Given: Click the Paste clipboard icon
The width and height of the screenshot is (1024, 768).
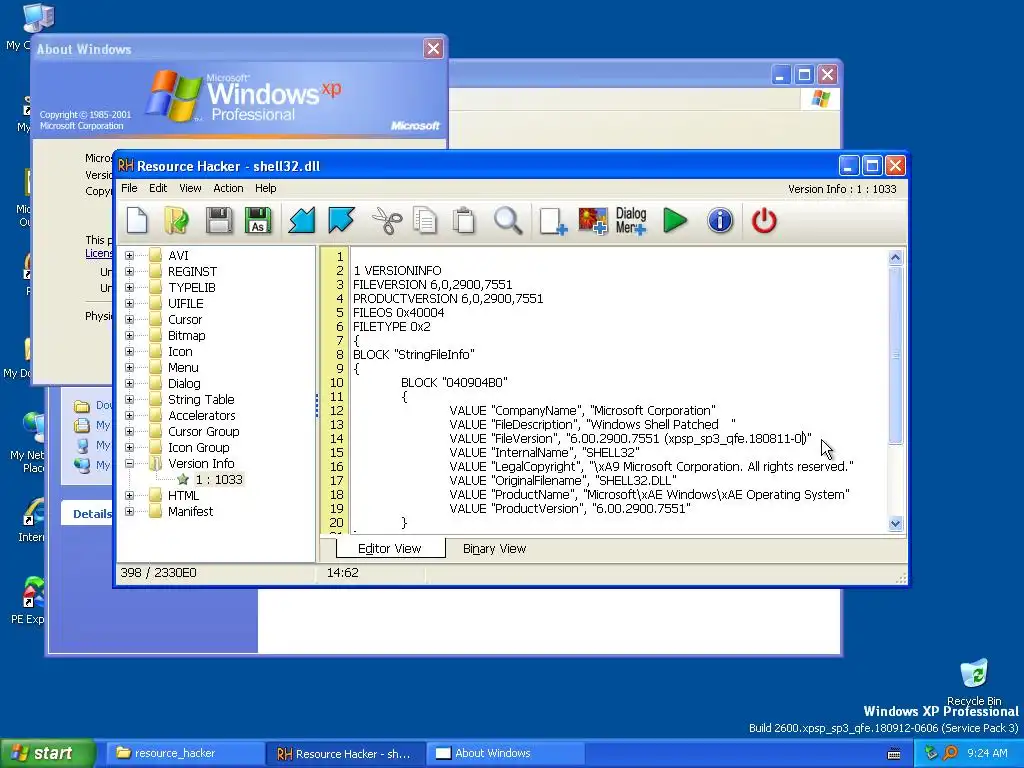Looking at the screenshot, I should point(464,220).
